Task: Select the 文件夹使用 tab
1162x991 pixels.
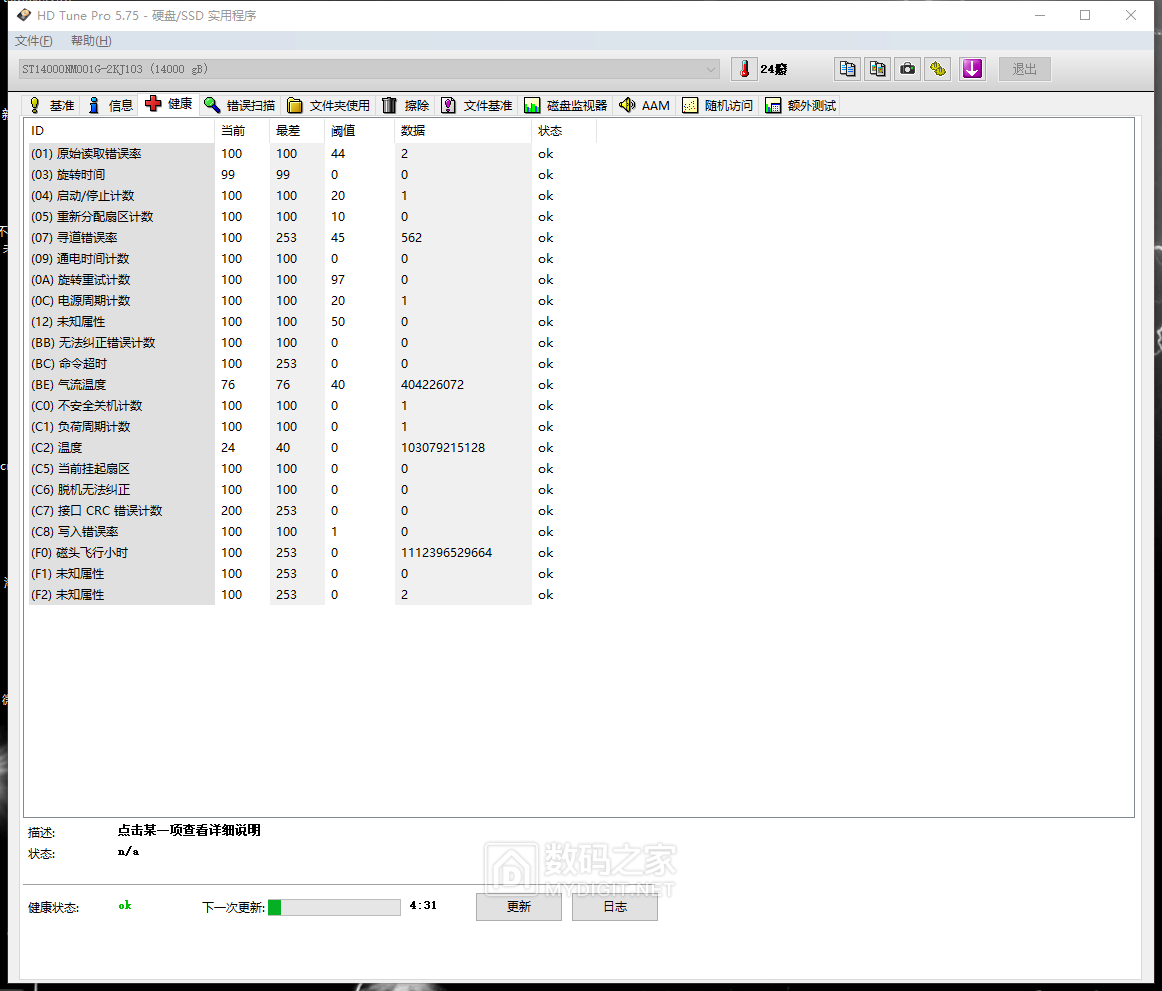Action: click(x=329, y=105)
